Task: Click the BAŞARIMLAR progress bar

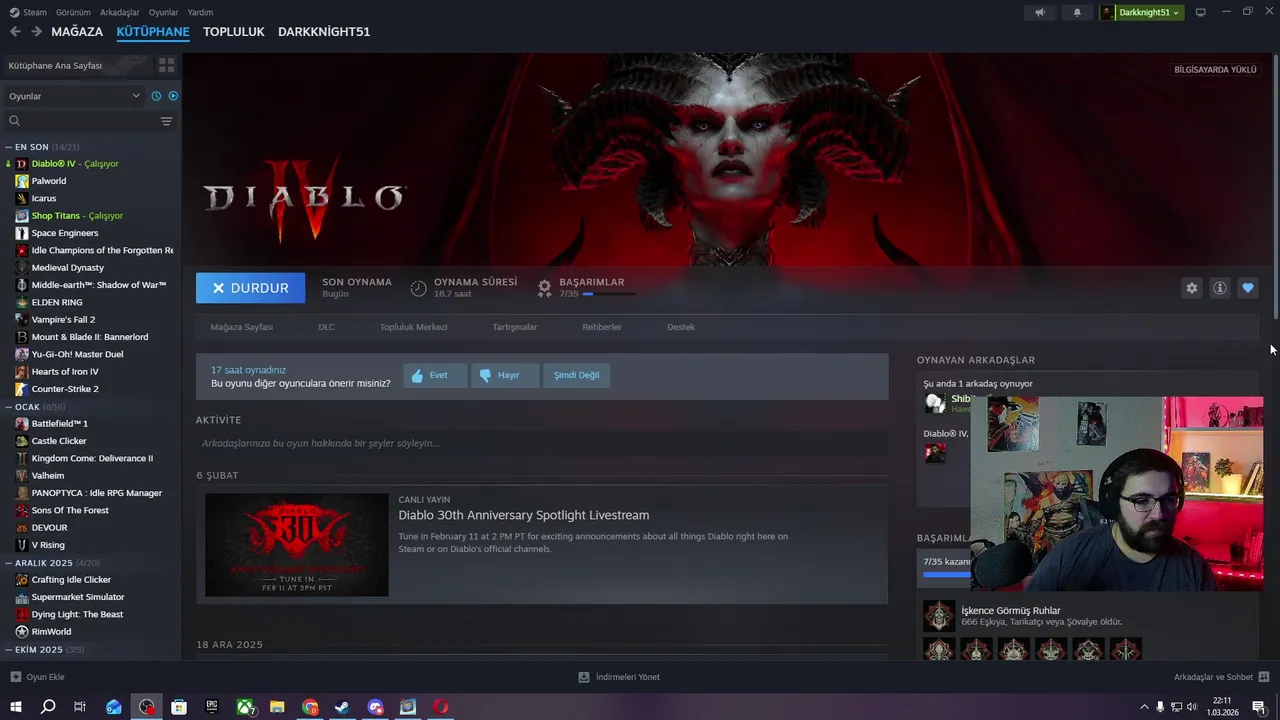Action: coord(608,294)
